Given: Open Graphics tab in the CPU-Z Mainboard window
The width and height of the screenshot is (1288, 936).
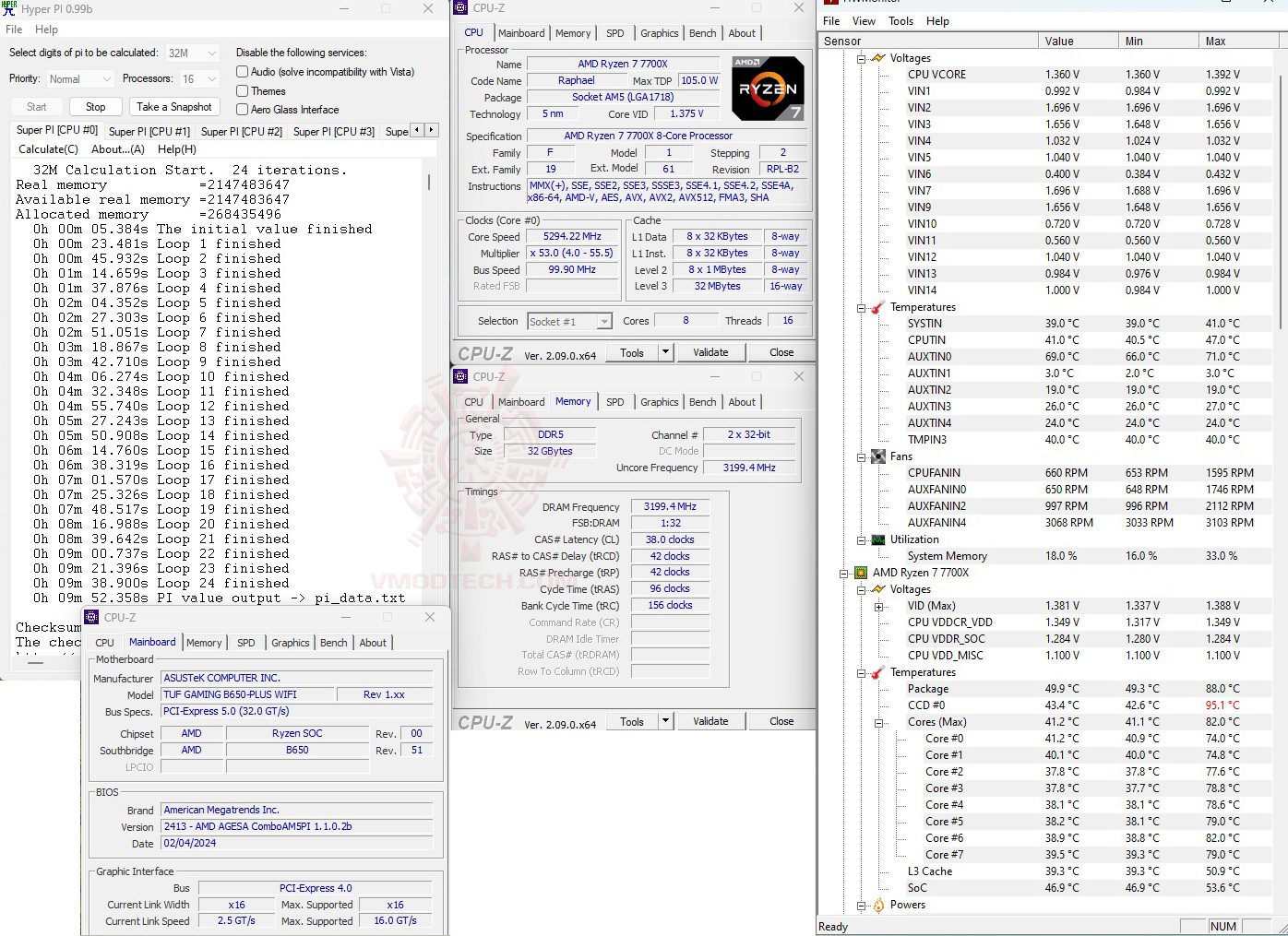Looking at the screenshot, I should (x=291, y=643).
